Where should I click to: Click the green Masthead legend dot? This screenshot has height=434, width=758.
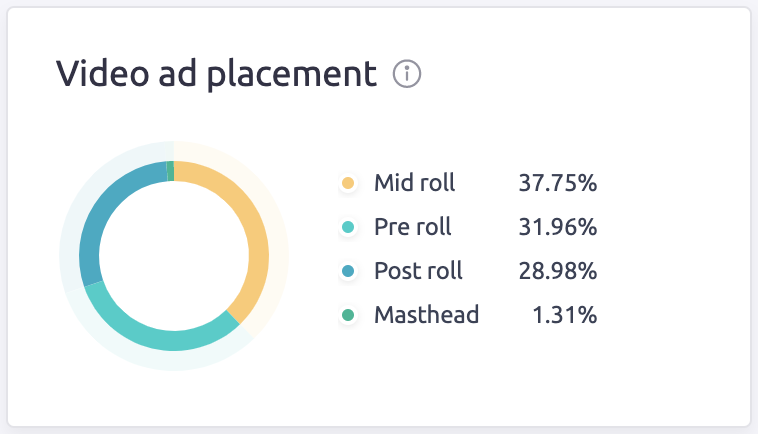pyautogui.click(x=348, y=316)
